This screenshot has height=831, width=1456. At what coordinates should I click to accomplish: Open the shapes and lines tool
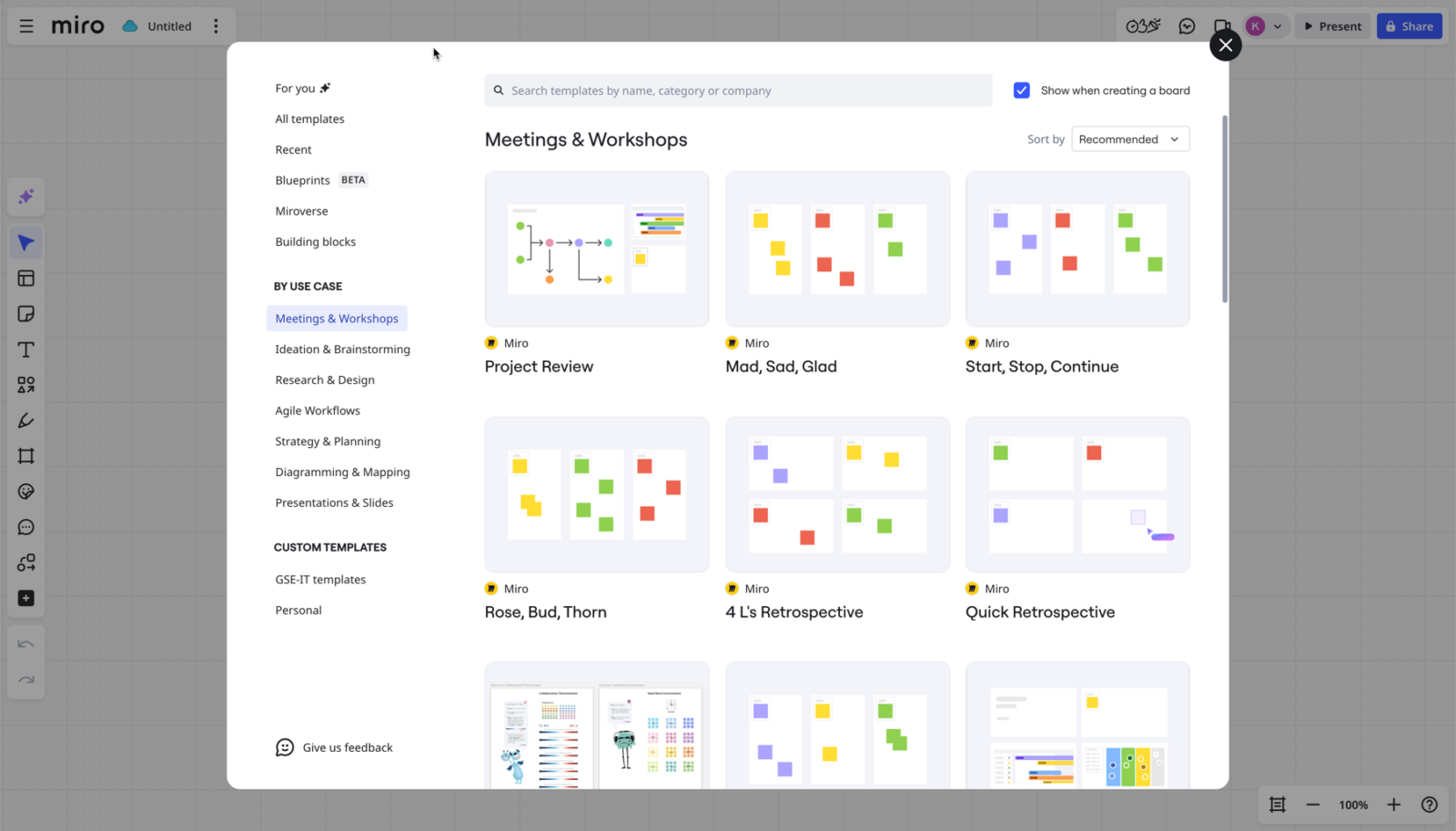[25, 385]
